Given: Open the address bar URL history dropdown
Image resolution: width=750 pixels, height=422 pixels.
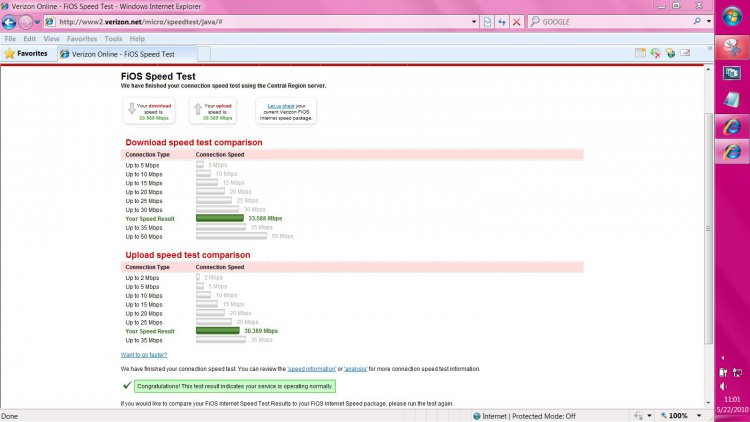Looking at the screenshot, I should click(x=474, y=22).
